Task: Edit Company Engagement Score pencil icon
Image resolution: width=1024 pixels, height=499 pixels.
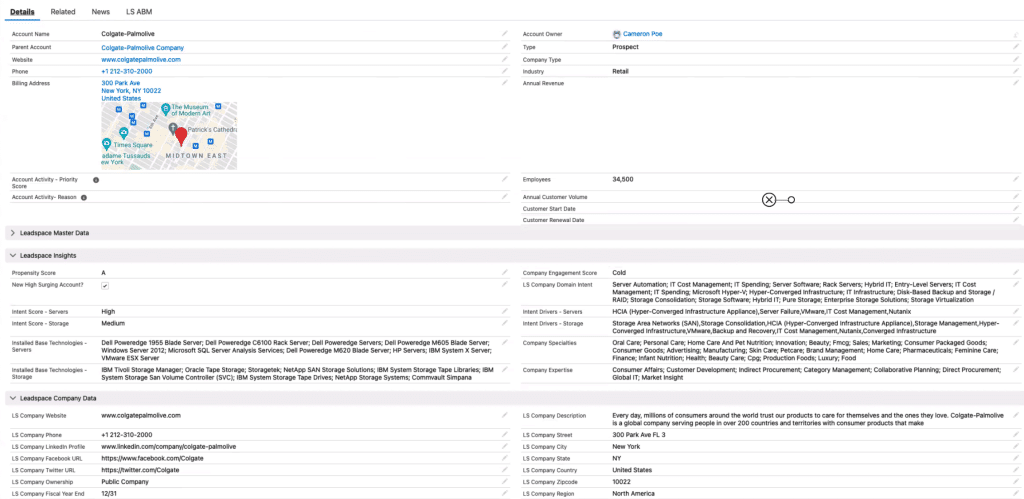Action: pyautogui.click(x=1016, y=272)
